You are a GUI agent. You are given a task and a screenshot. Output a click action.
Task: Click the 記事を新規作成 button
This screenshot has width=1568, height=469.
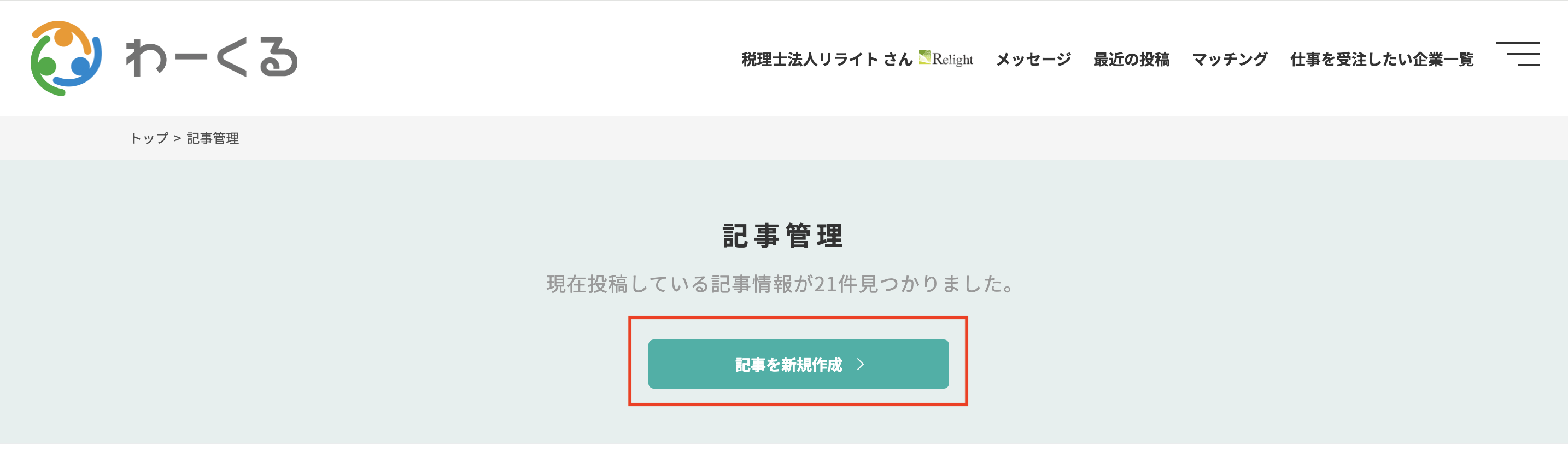click(x=798, y=364)
